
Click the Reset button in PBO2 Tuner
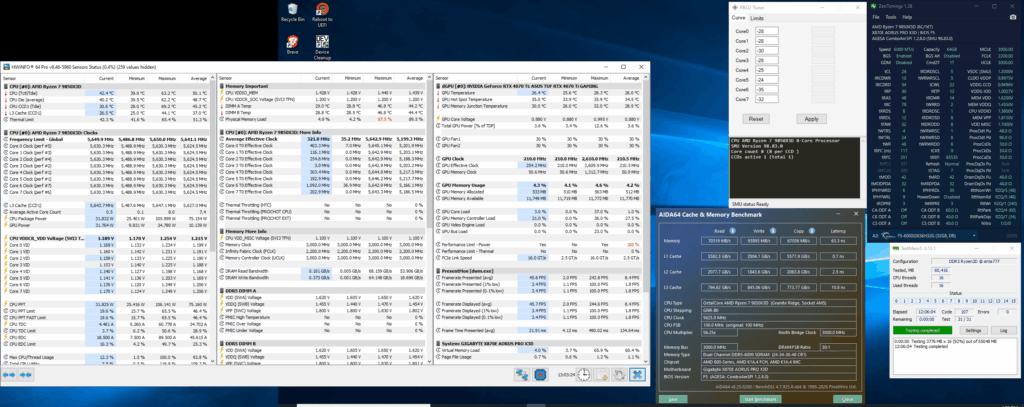click(756, 119)
